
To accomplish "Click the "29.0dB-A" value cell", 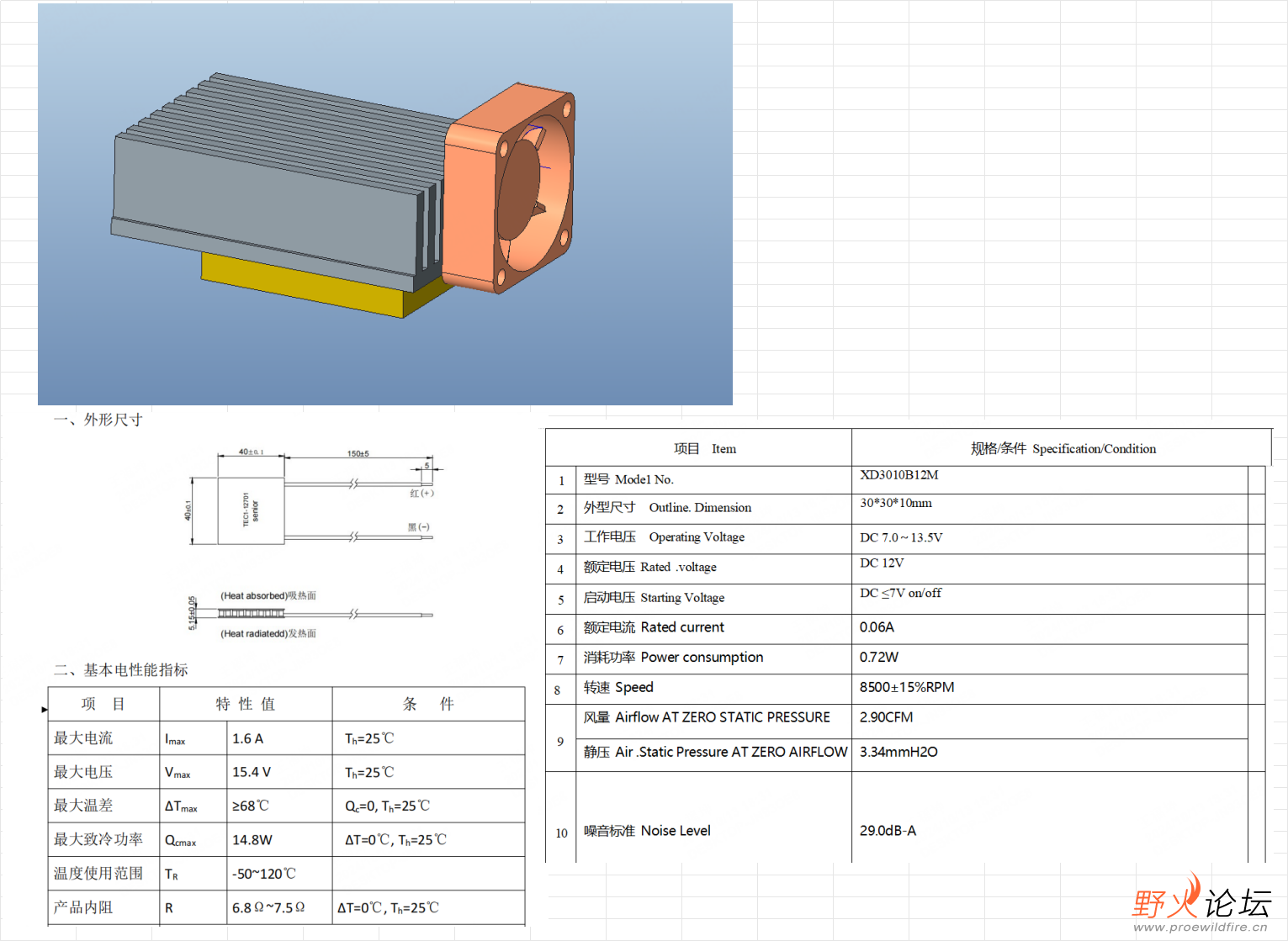I will pos(1050,817).
